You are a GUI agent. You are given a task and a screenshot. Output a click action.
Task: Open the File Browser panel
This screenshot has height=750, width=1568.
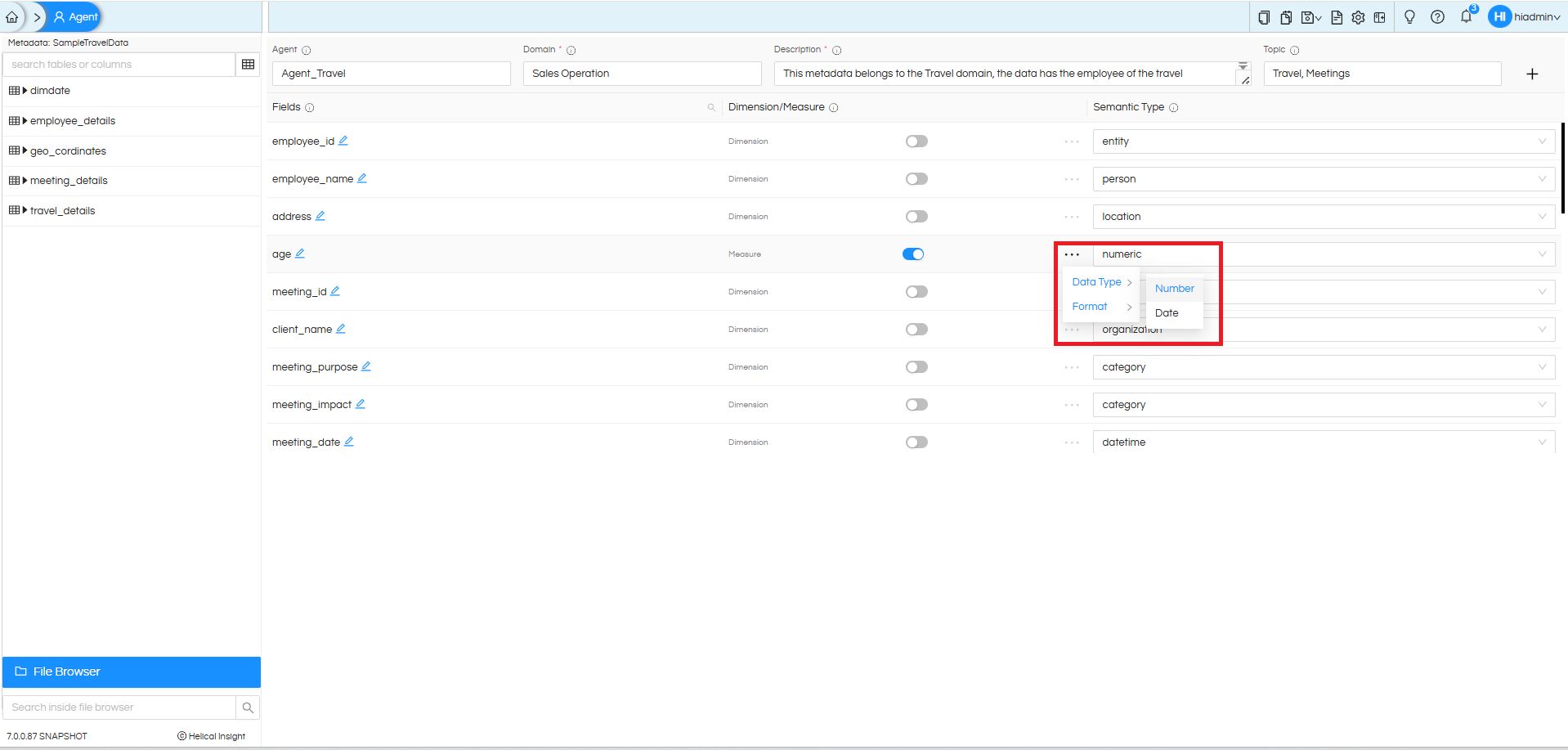pyautogui.click(x=132, y=671)
